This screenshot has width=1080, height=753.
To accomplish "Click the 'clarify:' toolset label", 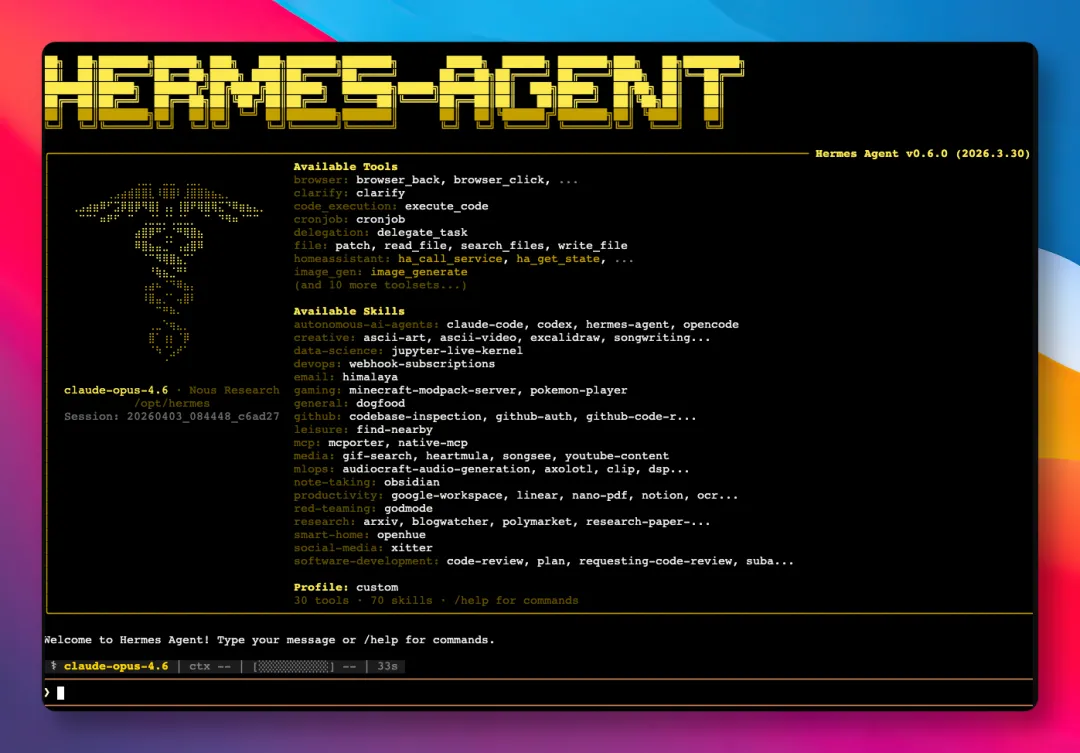I will pos(321,193).
